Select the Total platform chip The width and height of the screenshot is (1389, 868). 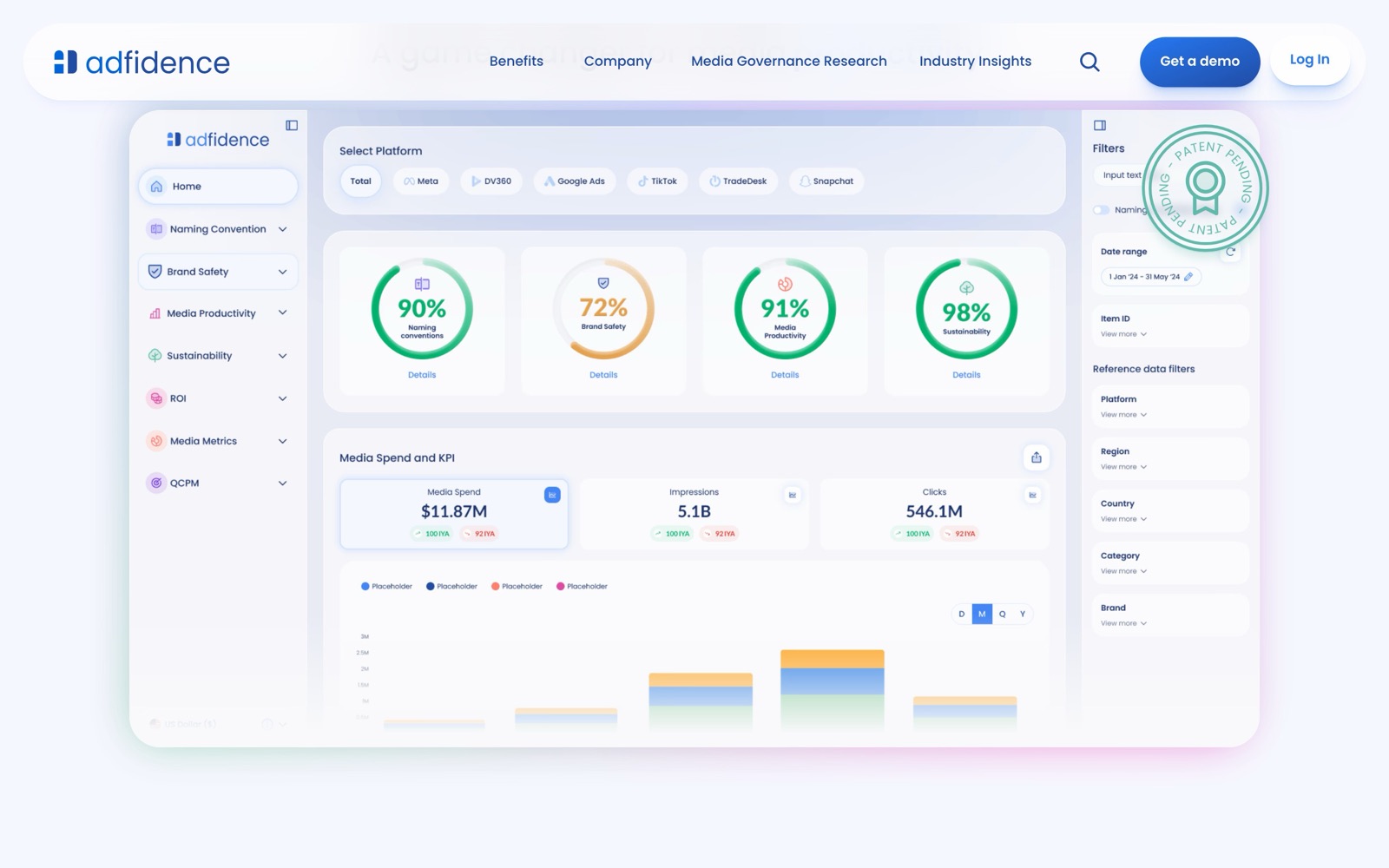(360, 181)
